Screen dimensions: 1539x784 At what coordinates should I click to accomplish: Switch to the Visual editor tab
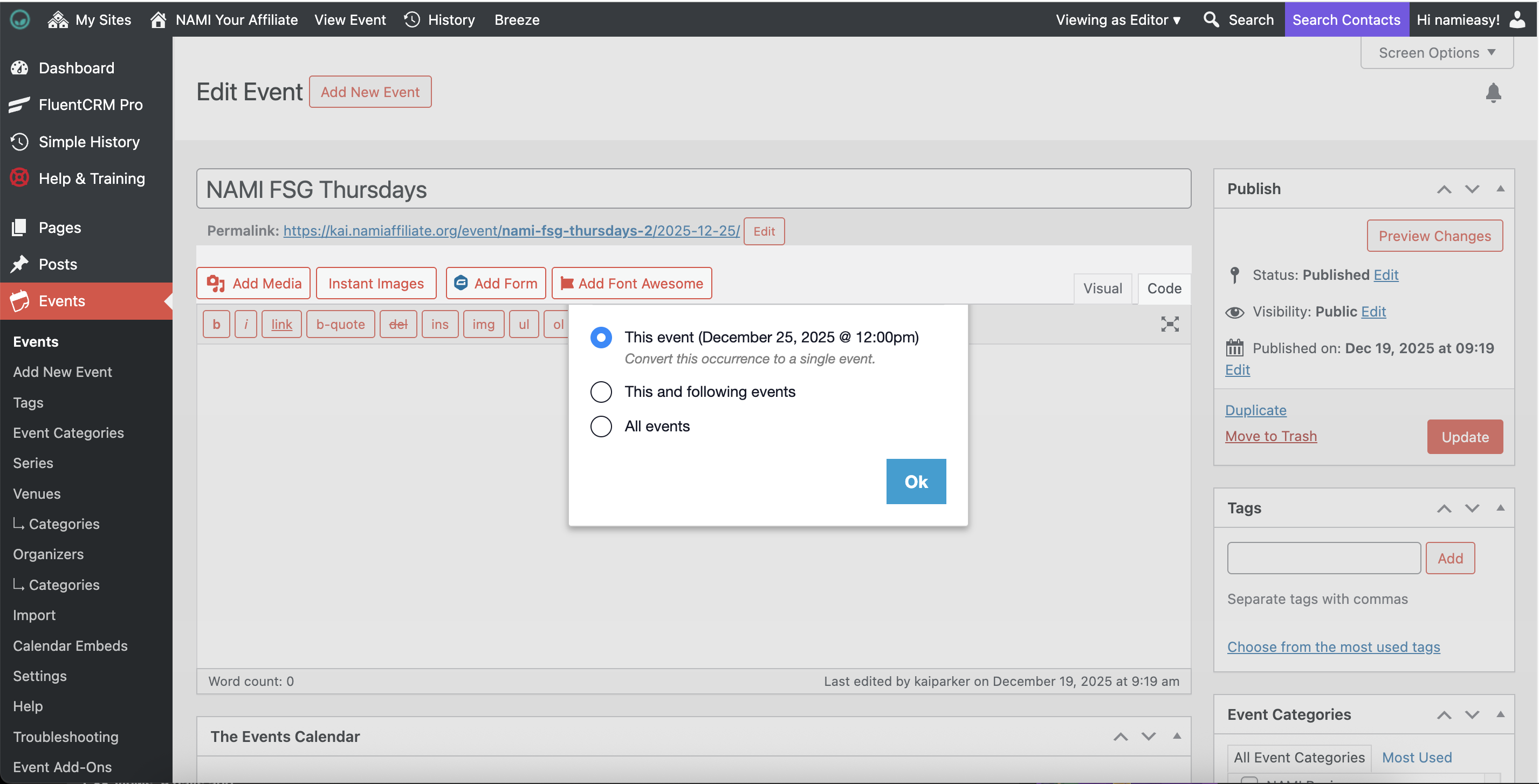pos(1102,288)
